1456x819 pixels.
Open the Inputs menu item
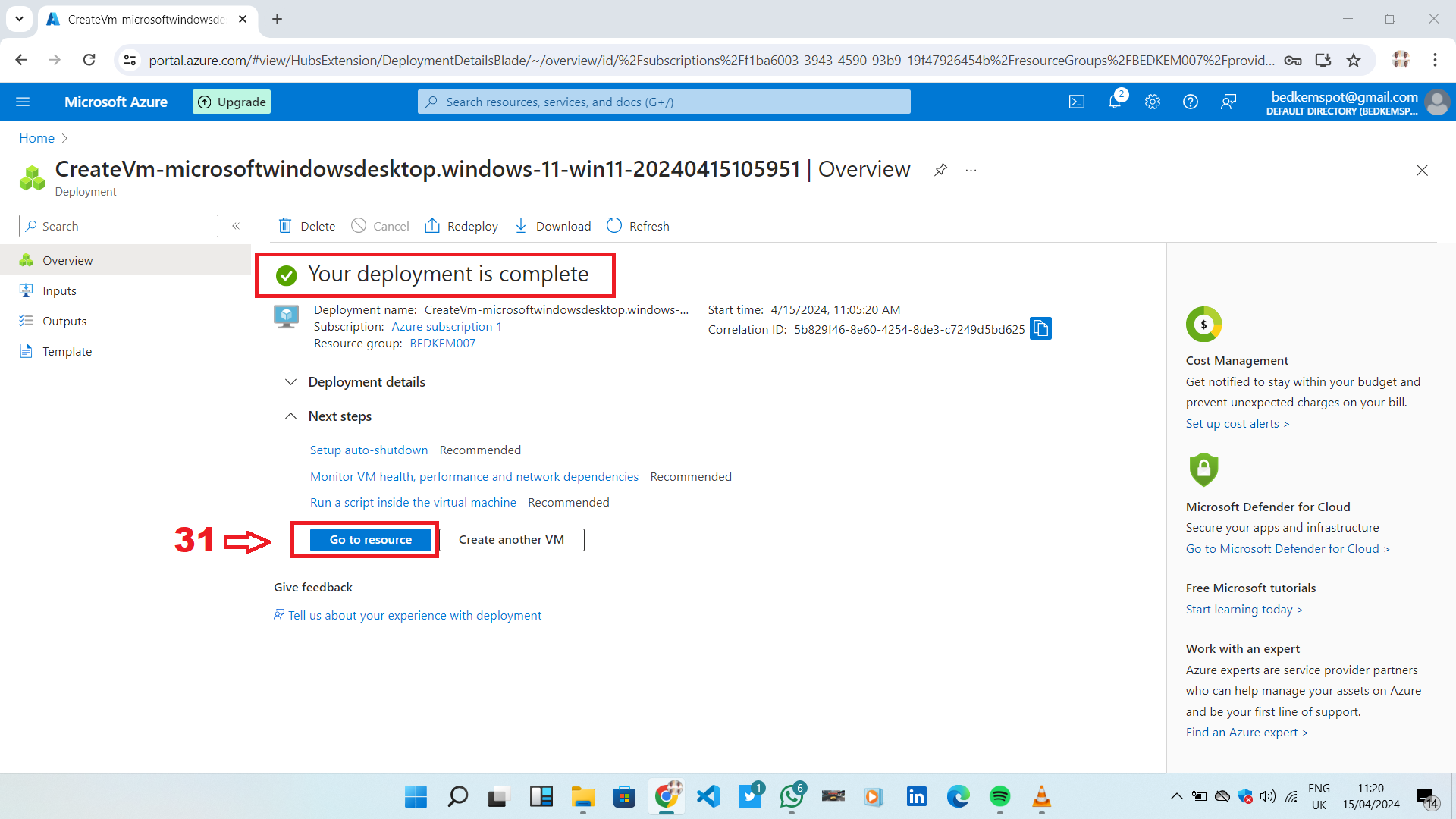pyautogui.click(x=59, y=291)
